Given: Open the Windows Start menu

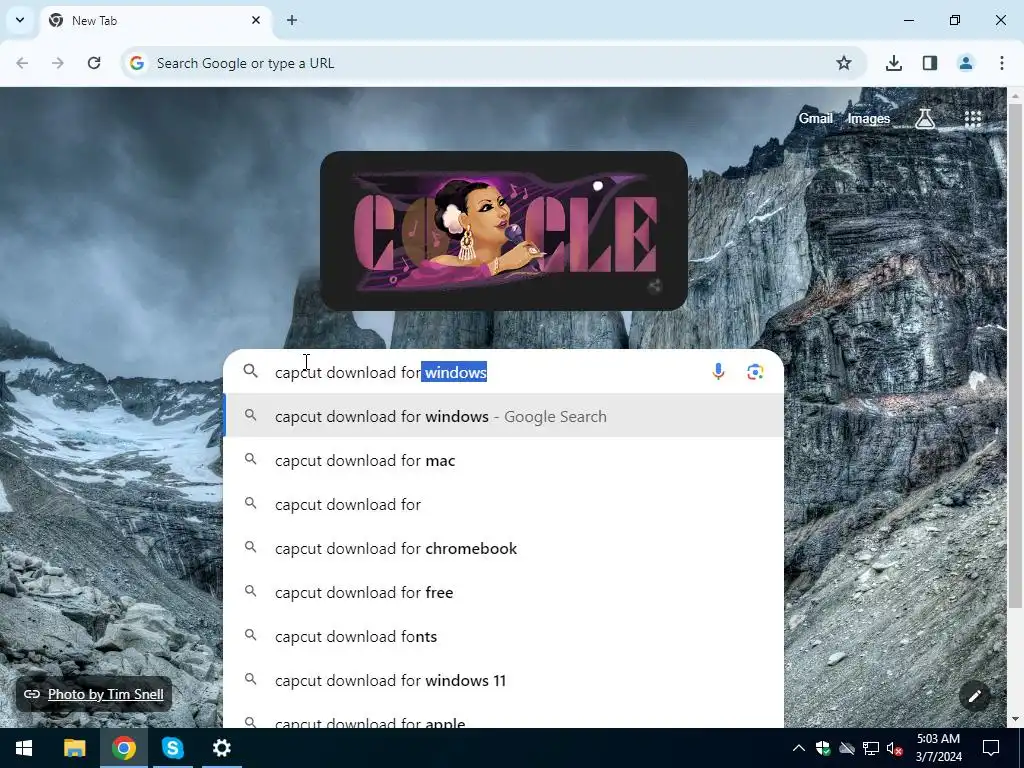Looking at the screenshot, I should pyautogui.click(x=24, y=748).
